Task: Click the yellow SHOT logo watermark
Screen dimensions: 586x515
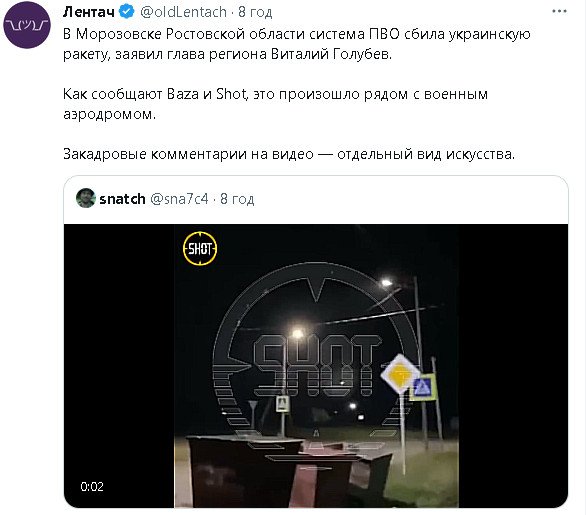Action: [200, 249]
